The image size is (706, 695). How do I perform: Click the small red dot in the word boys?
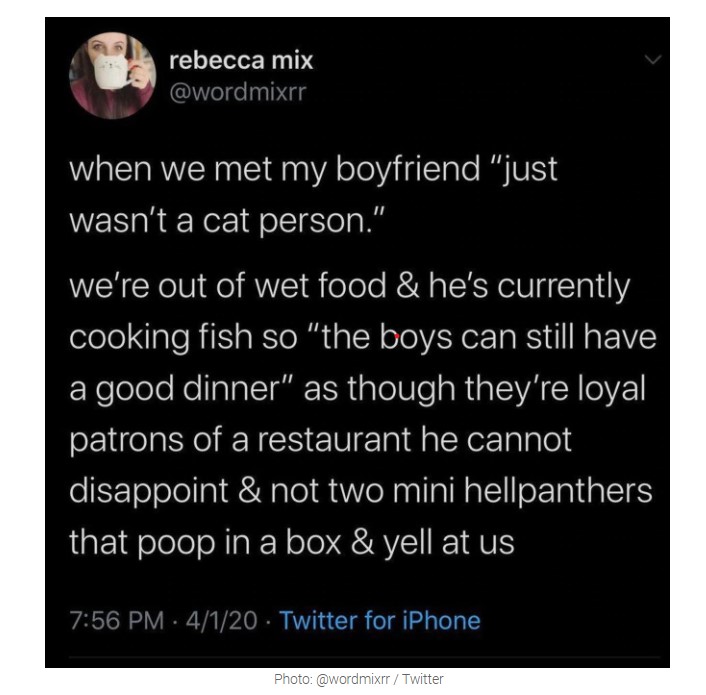coord(397,336)
